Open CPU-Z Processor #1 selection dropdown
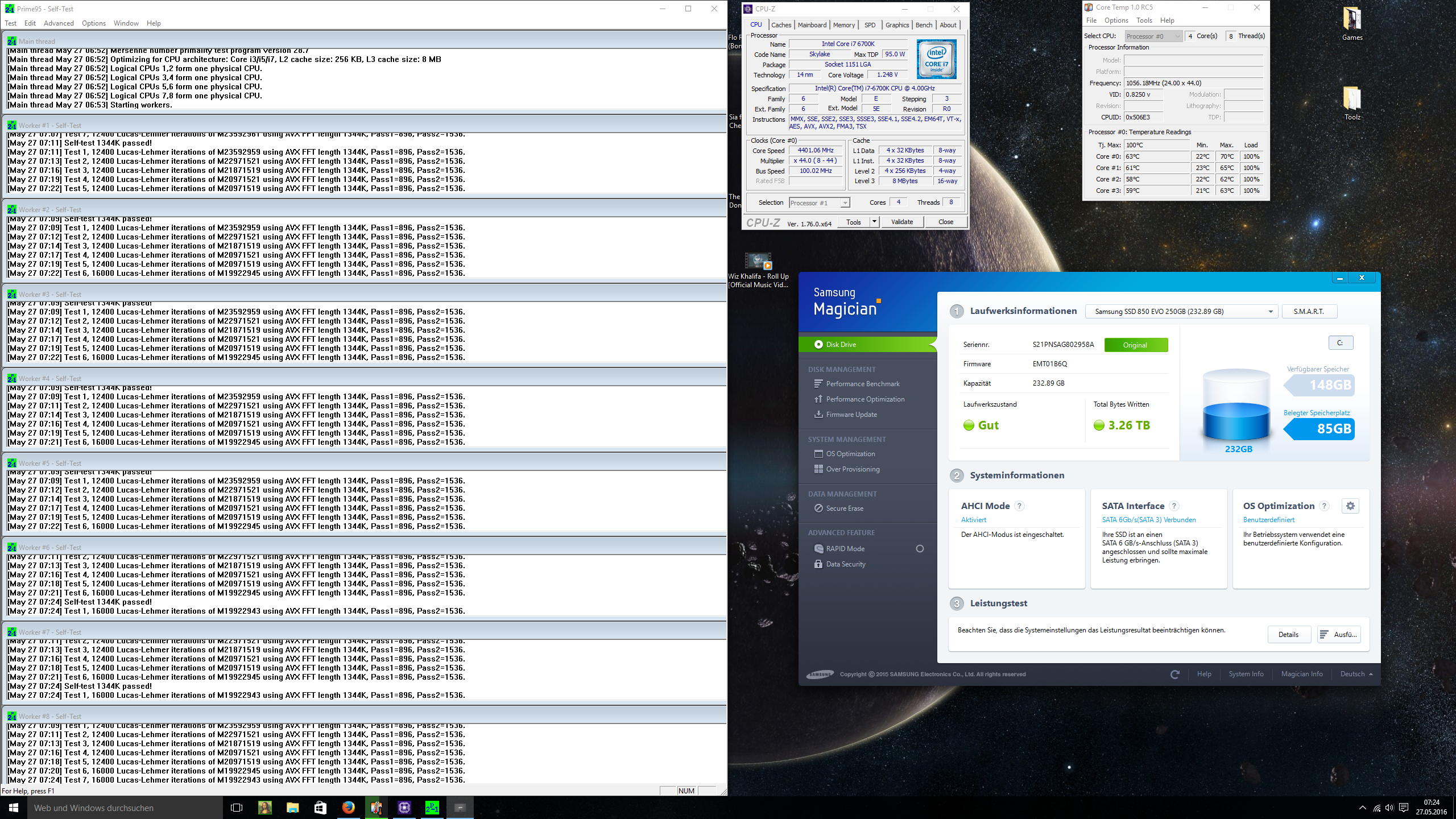Image resolution: width=1456 pixels, height=819 pixels. tap(845, 203)
